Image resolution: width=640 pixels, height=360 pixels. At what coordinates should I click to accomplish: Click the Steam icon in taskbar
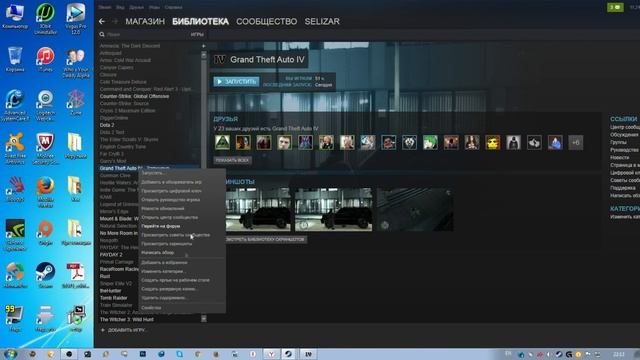coord(288,354)
